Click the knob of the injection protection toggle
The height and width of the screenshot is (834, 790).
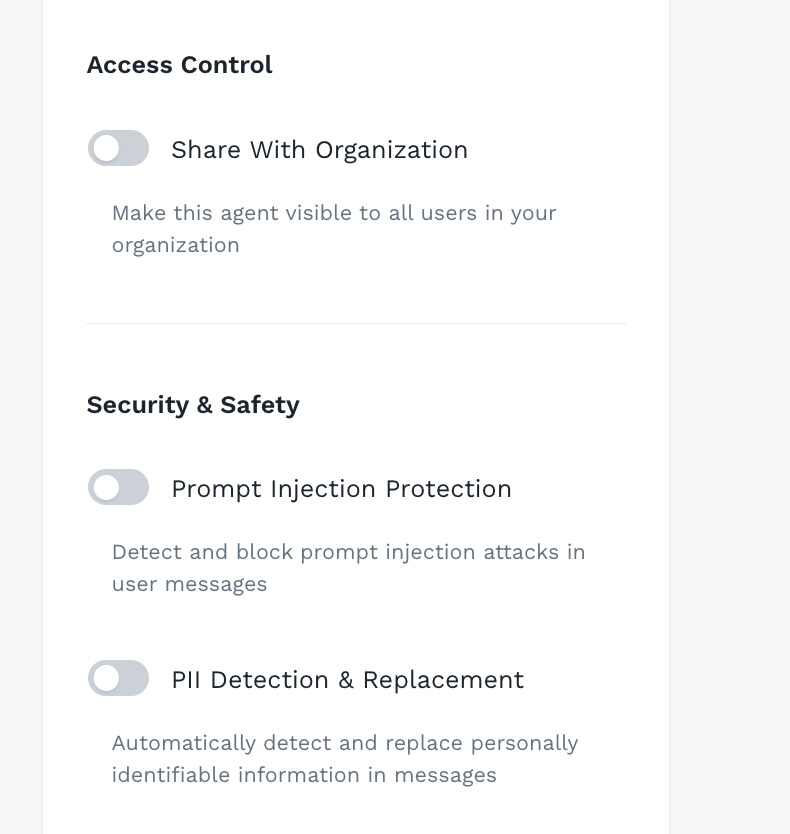(104, 488)
